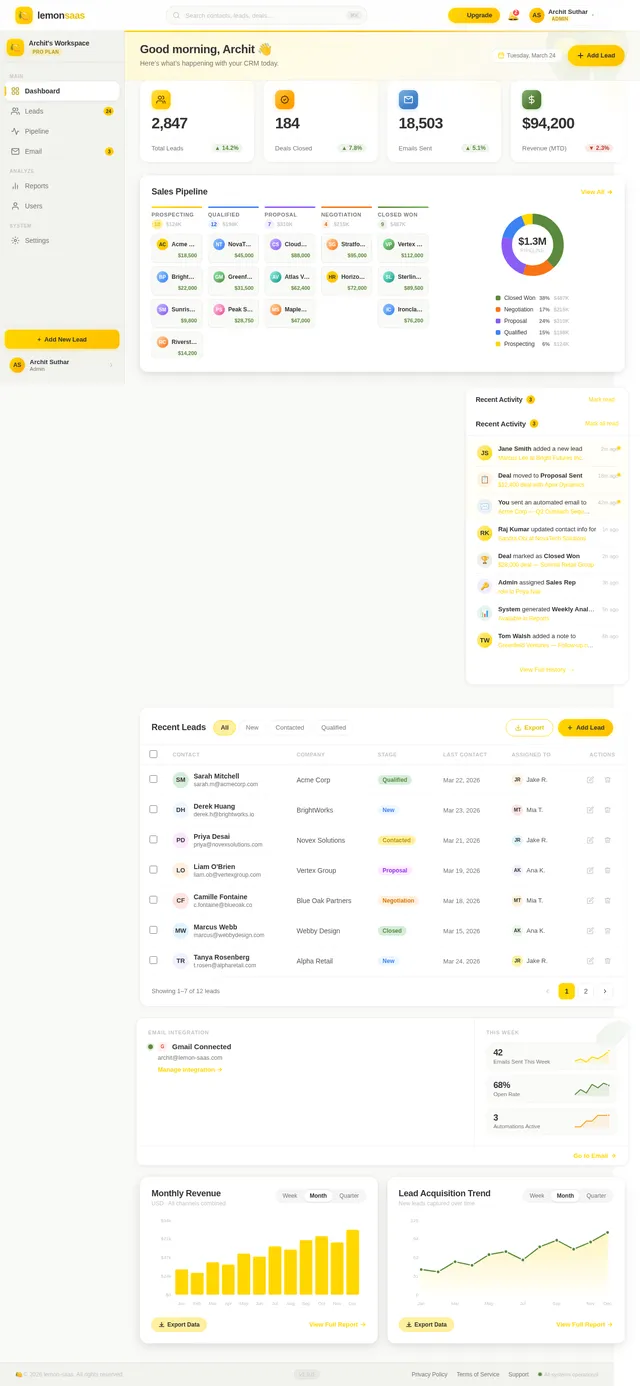The image size is (640, 1386).
Task: Select the Marcus Webb row checkbox
Action: coord(153,930)
